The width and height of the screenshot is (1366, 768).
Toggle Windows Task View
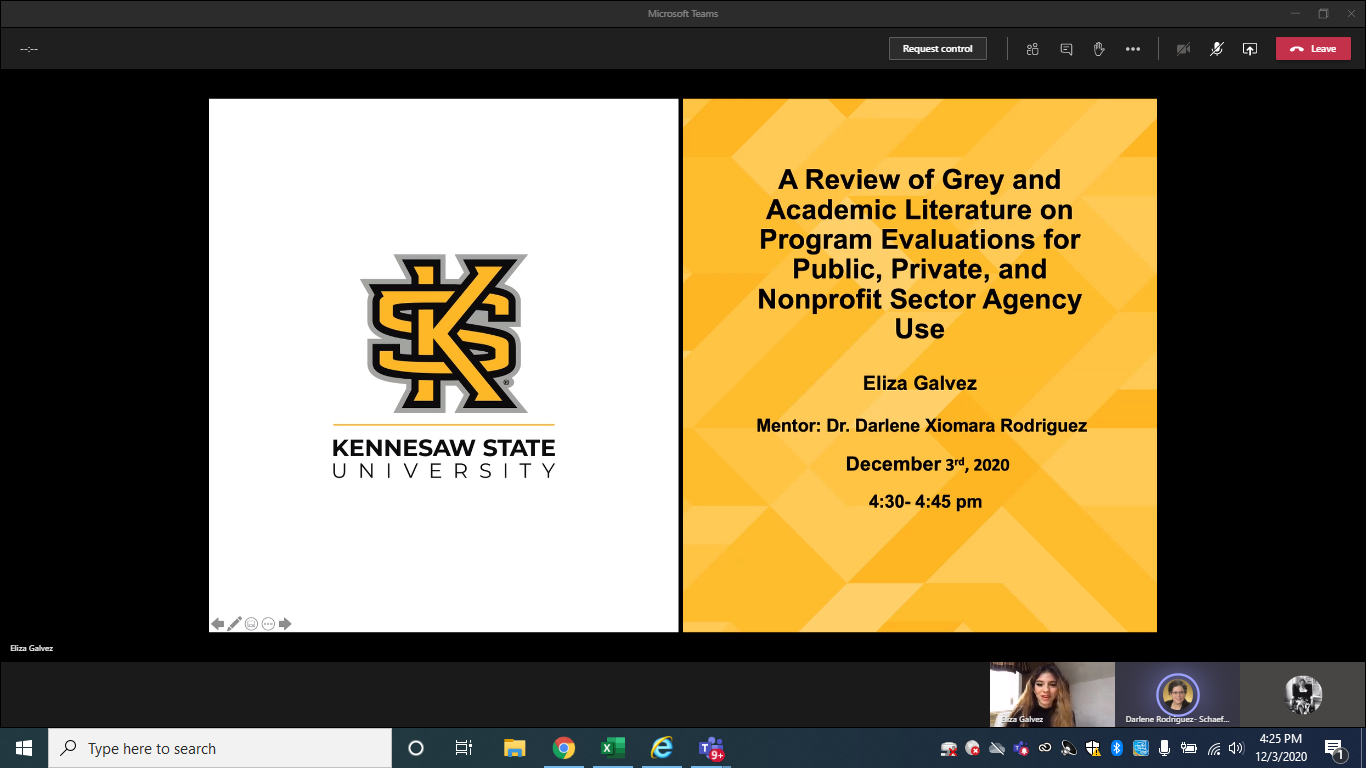coord(464,748)
